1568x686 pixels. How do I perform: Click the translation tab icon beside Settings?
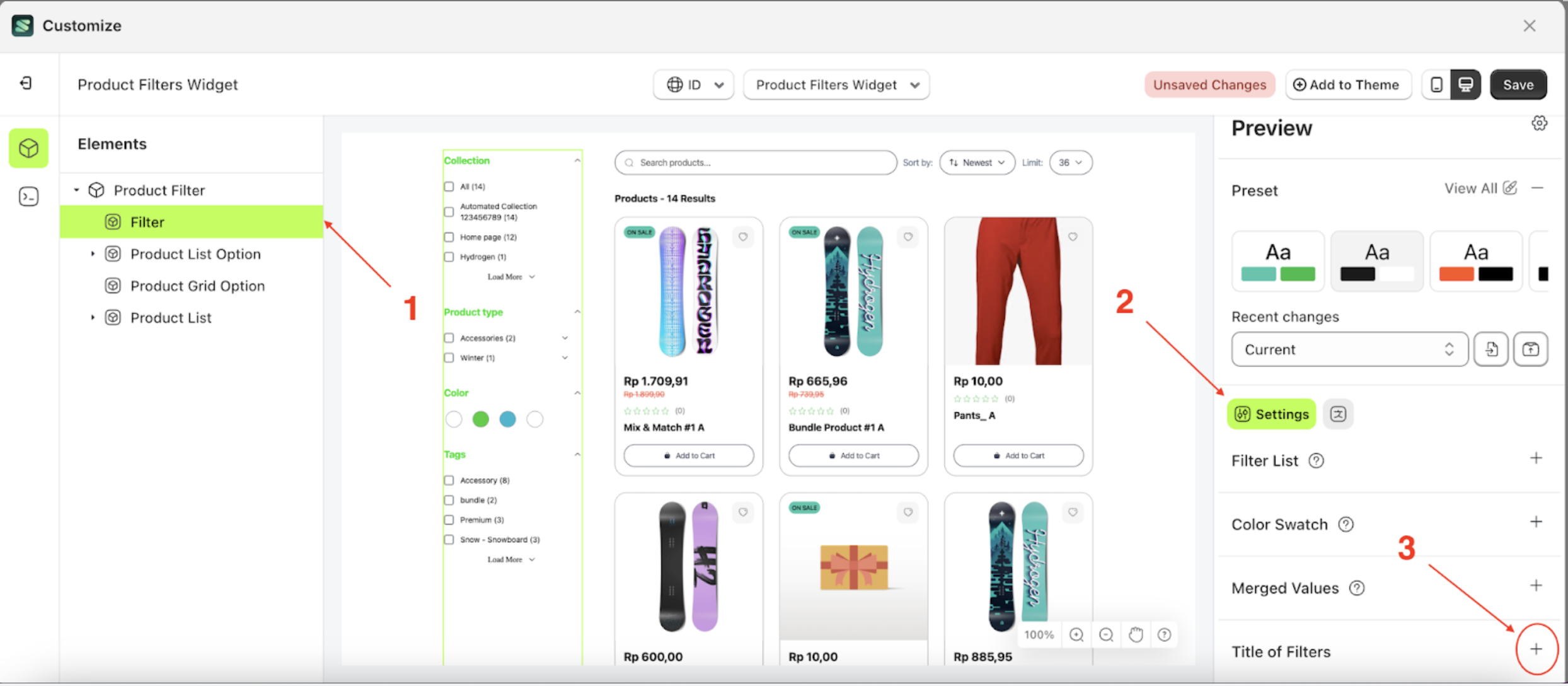(1338, 414)
